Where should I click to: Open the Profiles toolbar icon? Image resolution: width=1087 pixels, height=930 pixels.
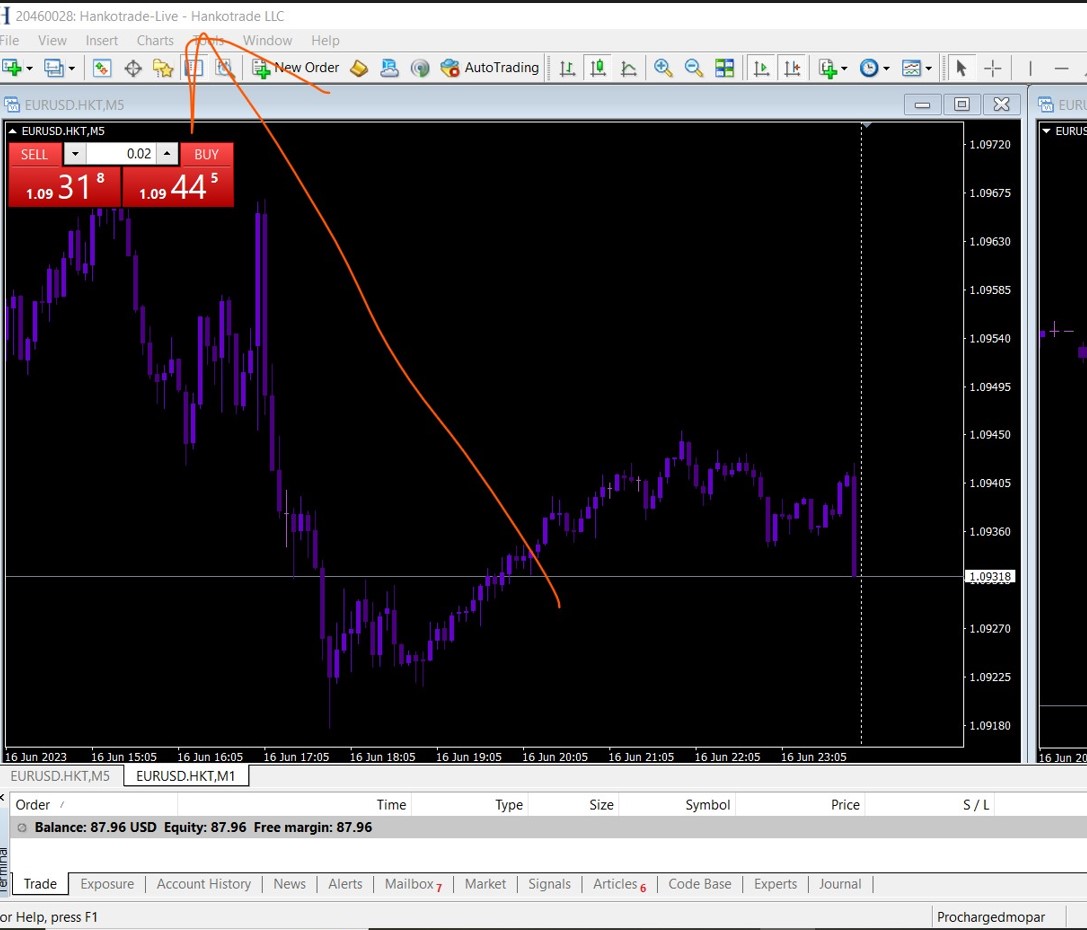(x=53, y=68)
